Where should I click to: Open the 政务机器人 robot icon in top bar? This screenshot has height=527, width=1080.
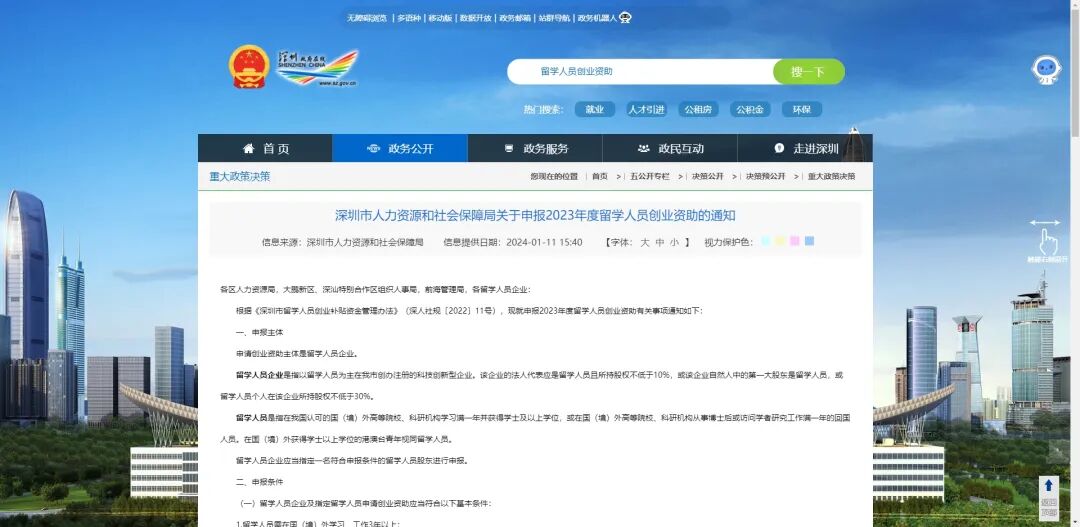coord(625,17)
